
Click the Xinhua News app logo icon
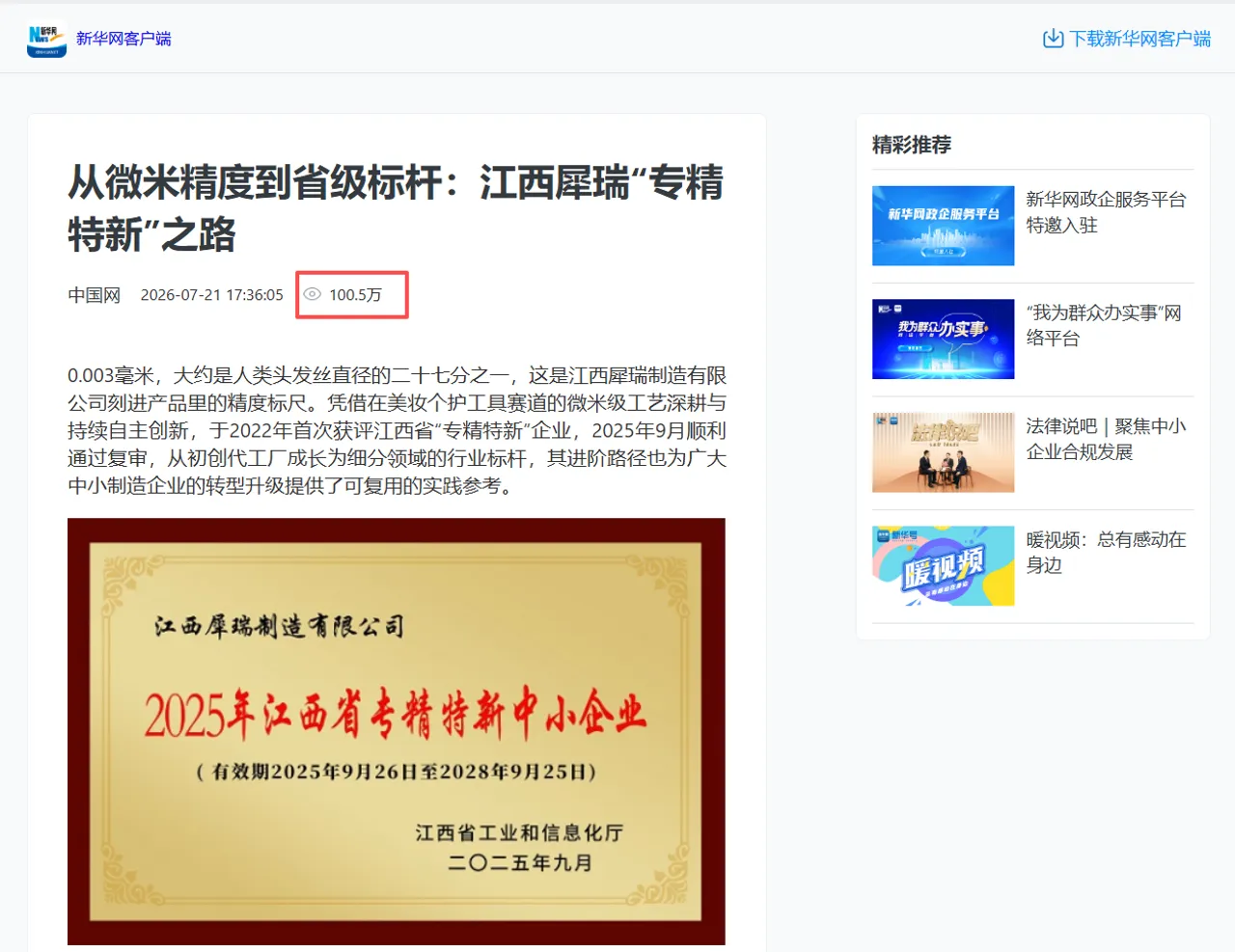click(46, 39)
